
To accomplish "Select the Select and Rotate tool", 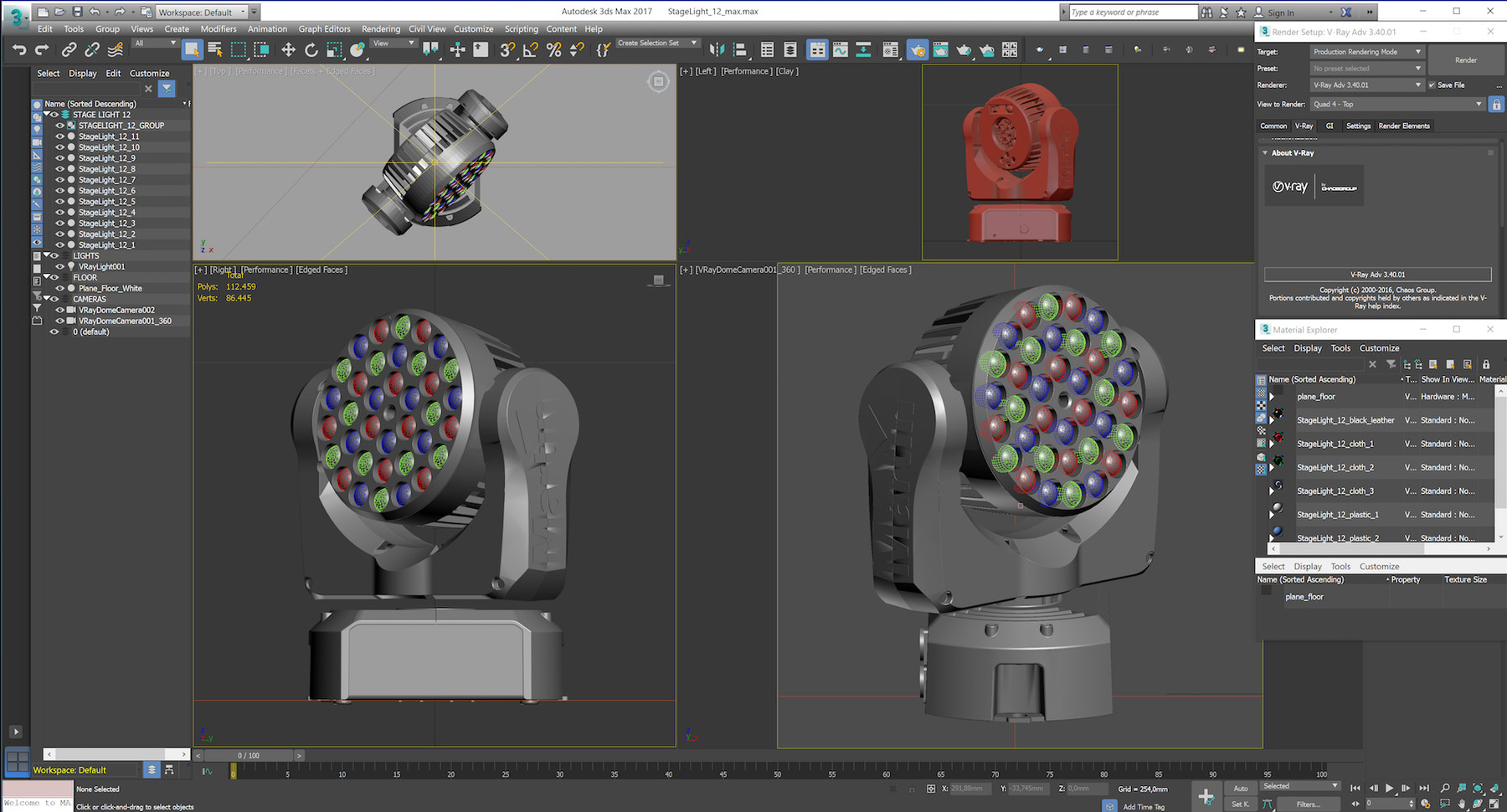I will [311, 49].
